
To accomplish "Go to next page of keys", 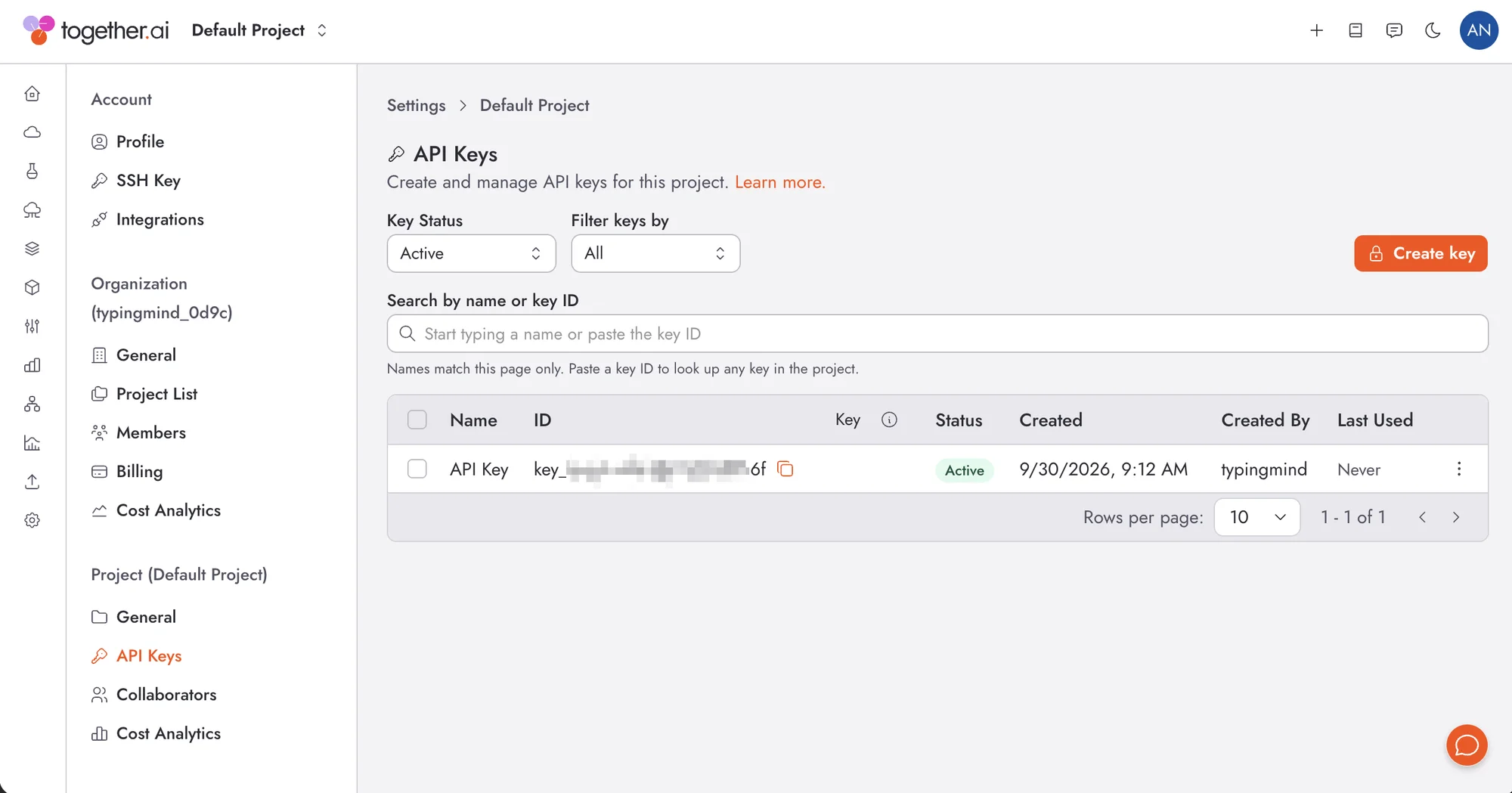I will 1456,517.
